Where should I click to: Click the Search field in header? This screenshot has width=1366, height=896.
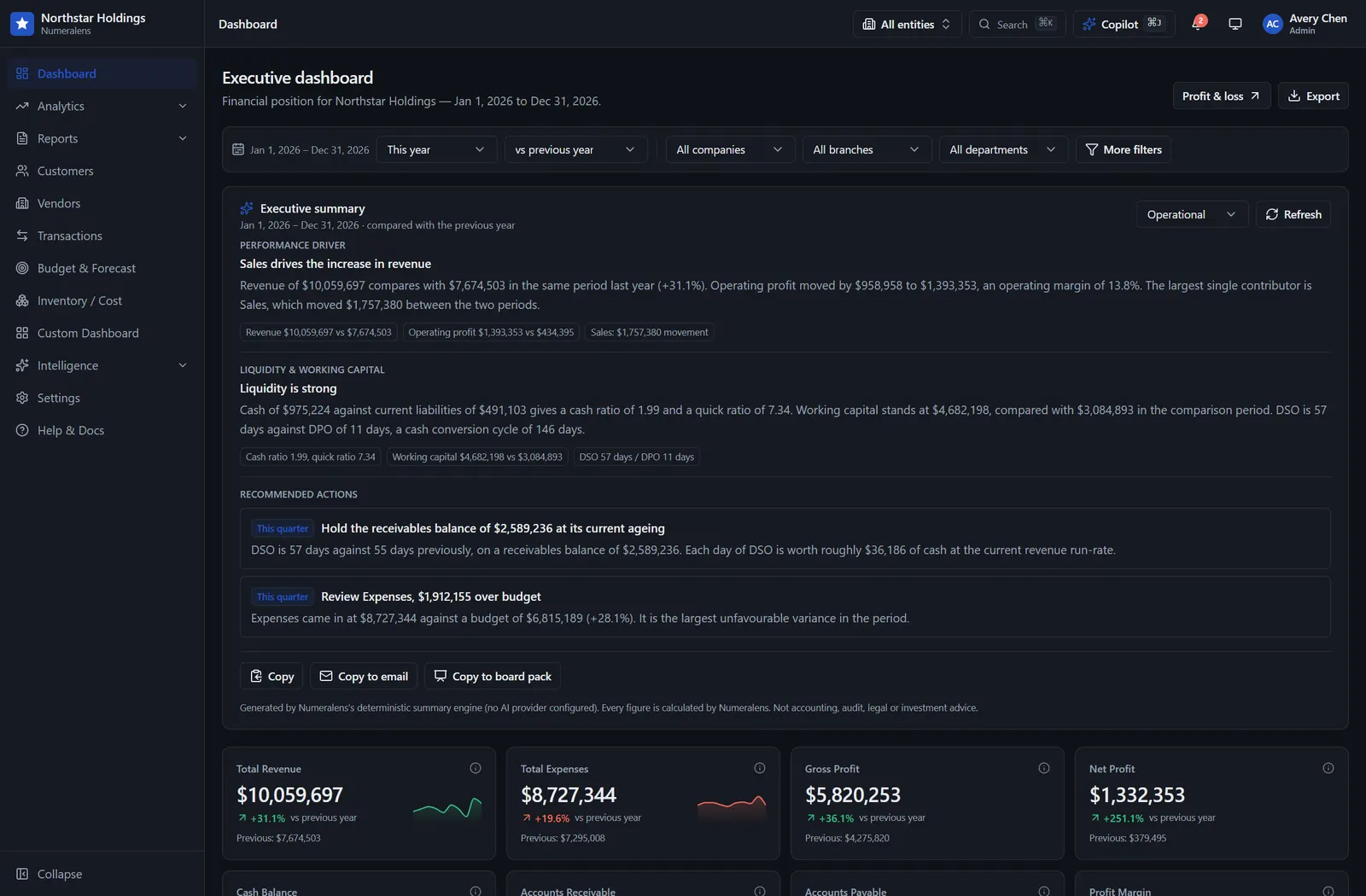point(1017,24)
